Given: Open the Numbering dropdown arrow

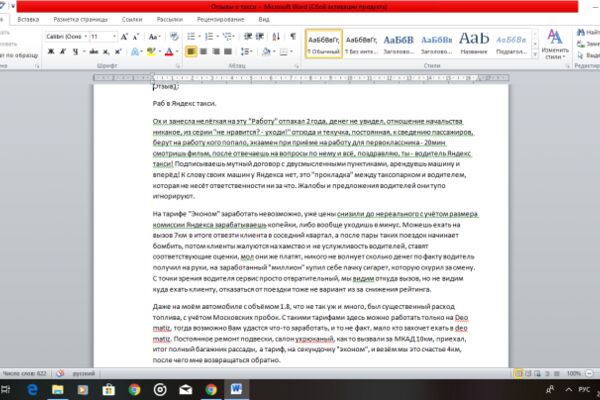Looking at the screenshot, I should coord(217,37).
